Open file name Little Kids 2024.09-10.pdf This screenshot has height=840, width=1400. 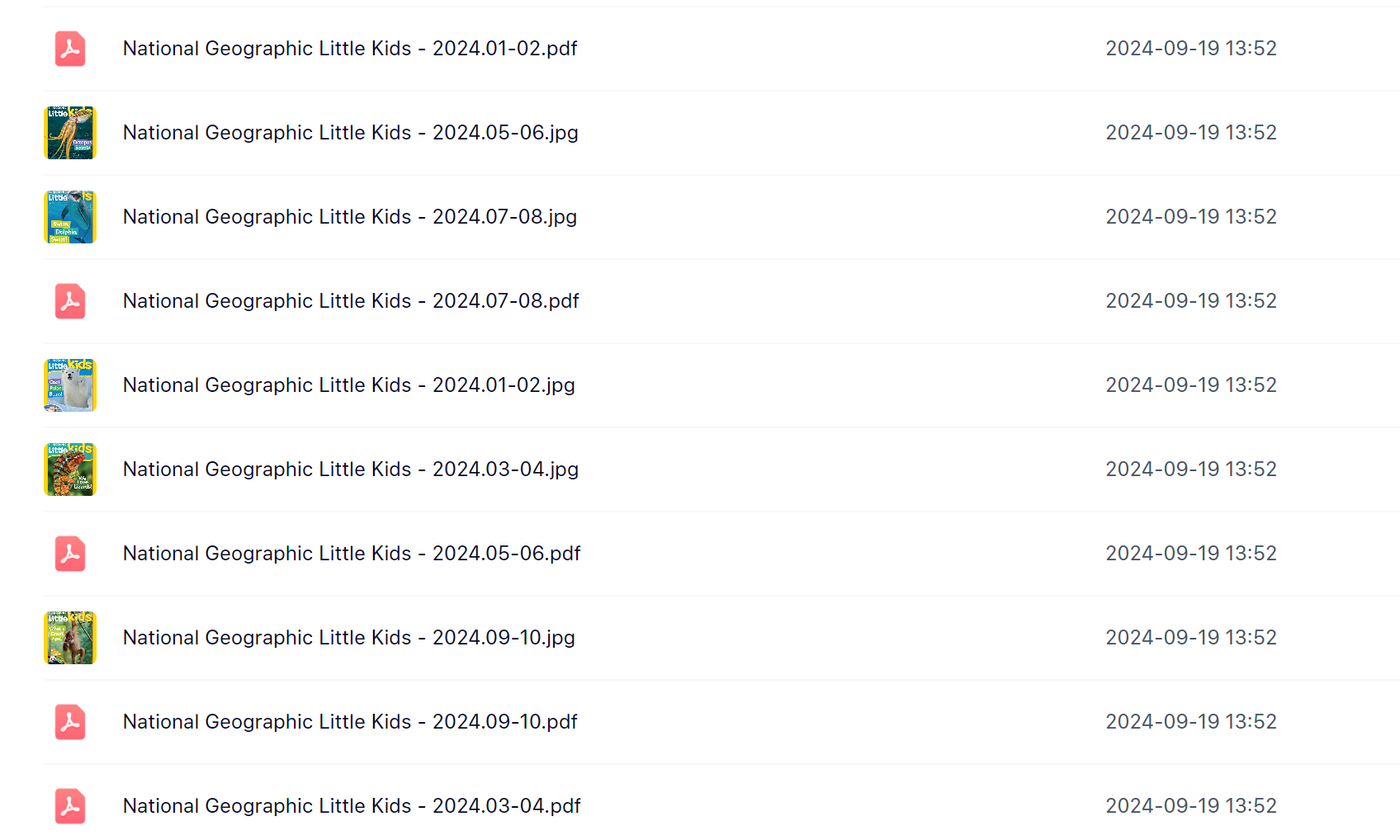pyautogui.click(x=350, y=722)
